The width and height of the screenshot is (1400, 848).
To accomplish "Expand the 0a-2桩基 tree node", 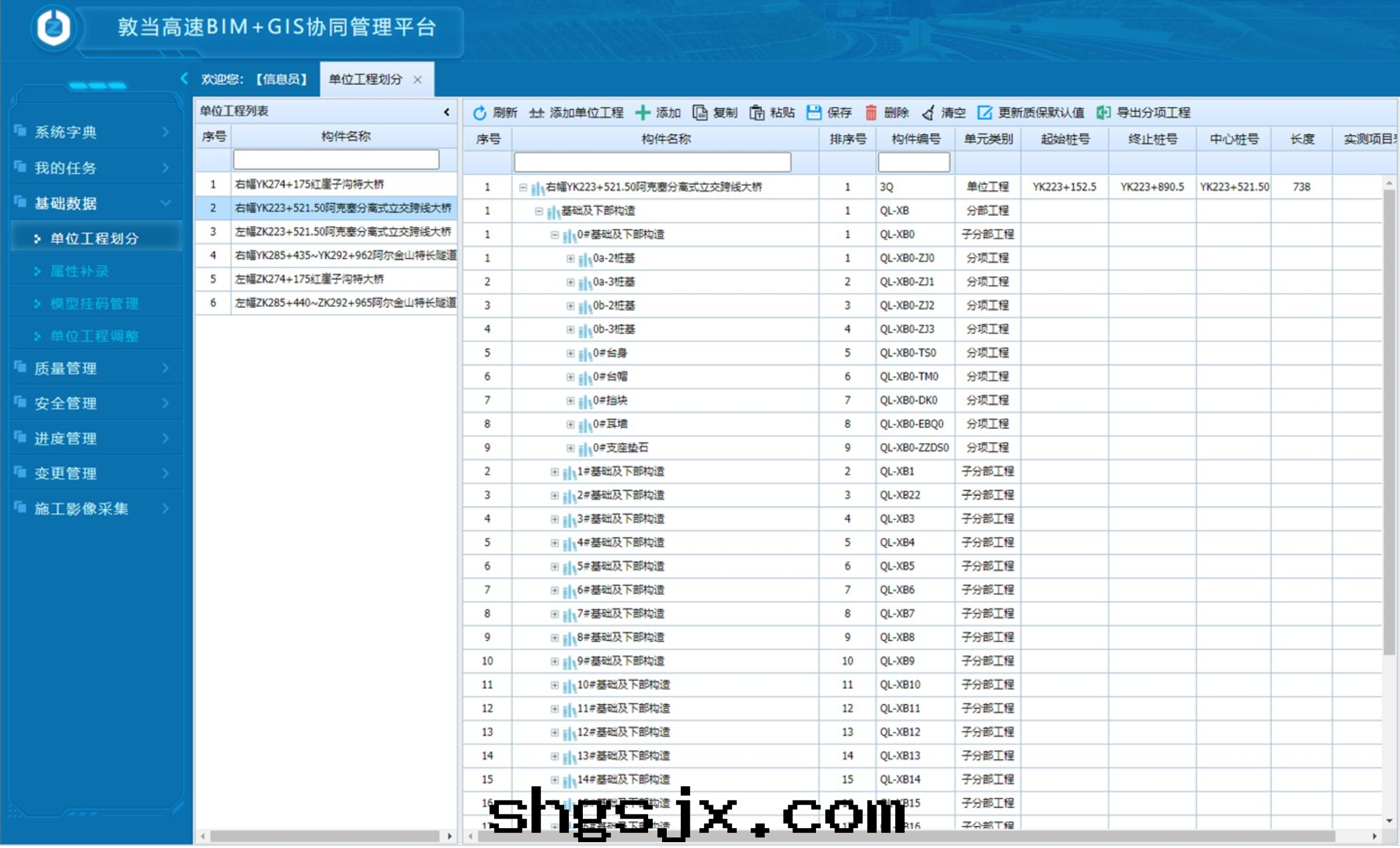I will pyautogui.click(x=570, y=259).
